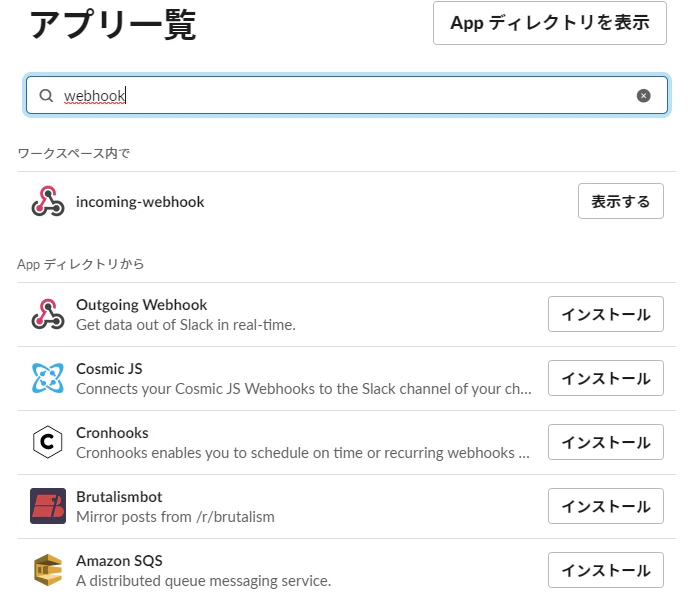
Task: Click the Amazon SQS icon
Action: click(48, 570)
